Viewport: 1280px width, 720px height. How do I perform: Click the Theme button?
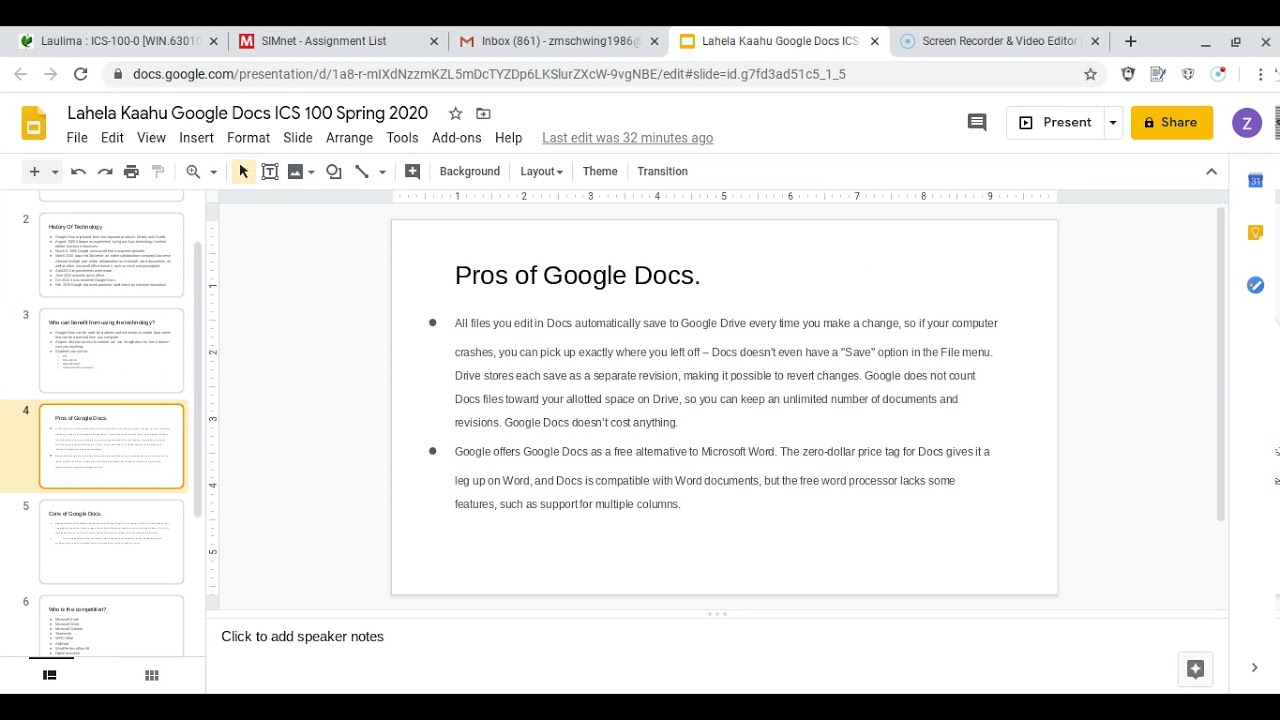tap(600, 172)
